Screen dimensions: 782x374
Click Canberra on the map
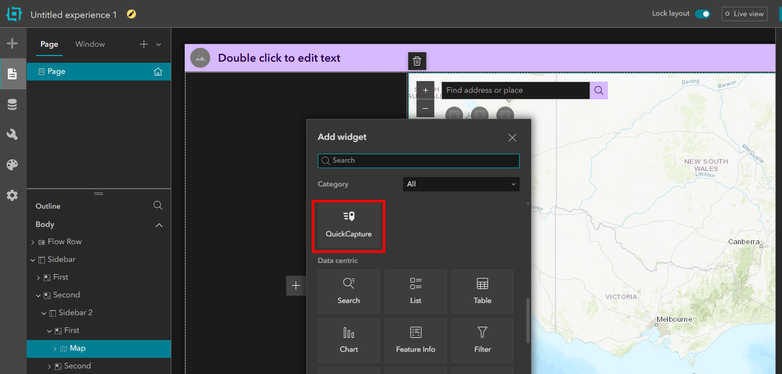click(x=744, y=242)
